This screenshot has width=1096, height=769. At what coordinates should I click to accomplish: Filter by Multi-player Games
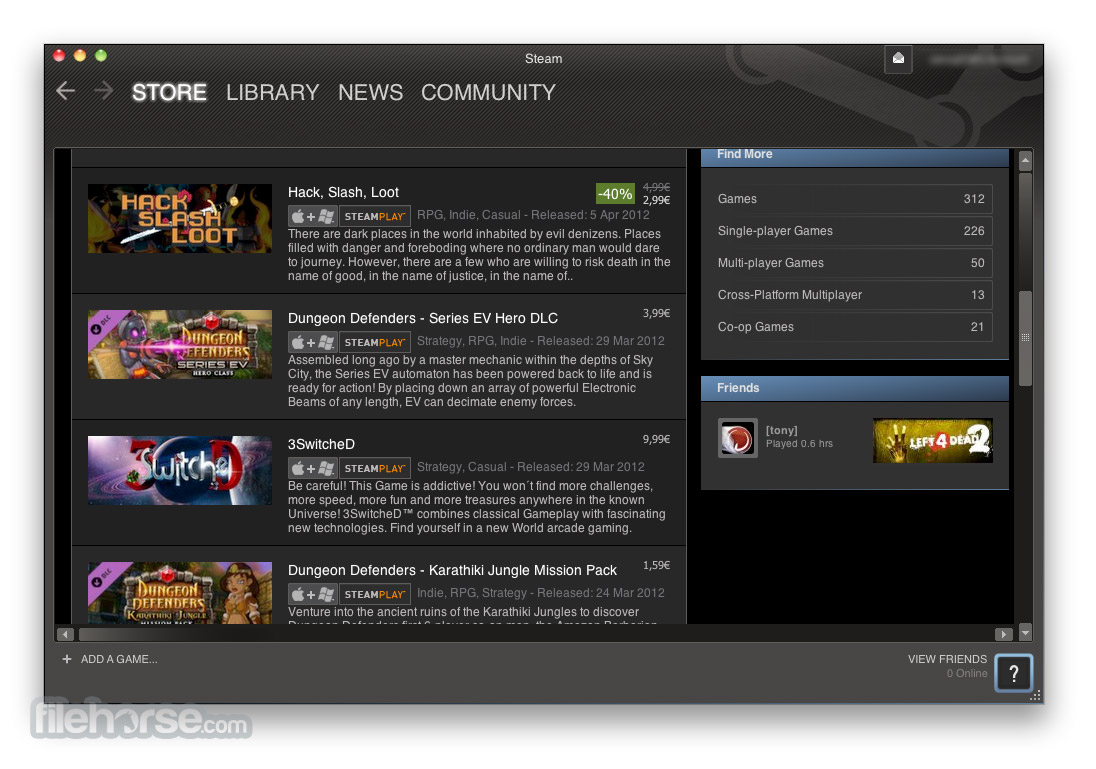click(x=854, y=263)
